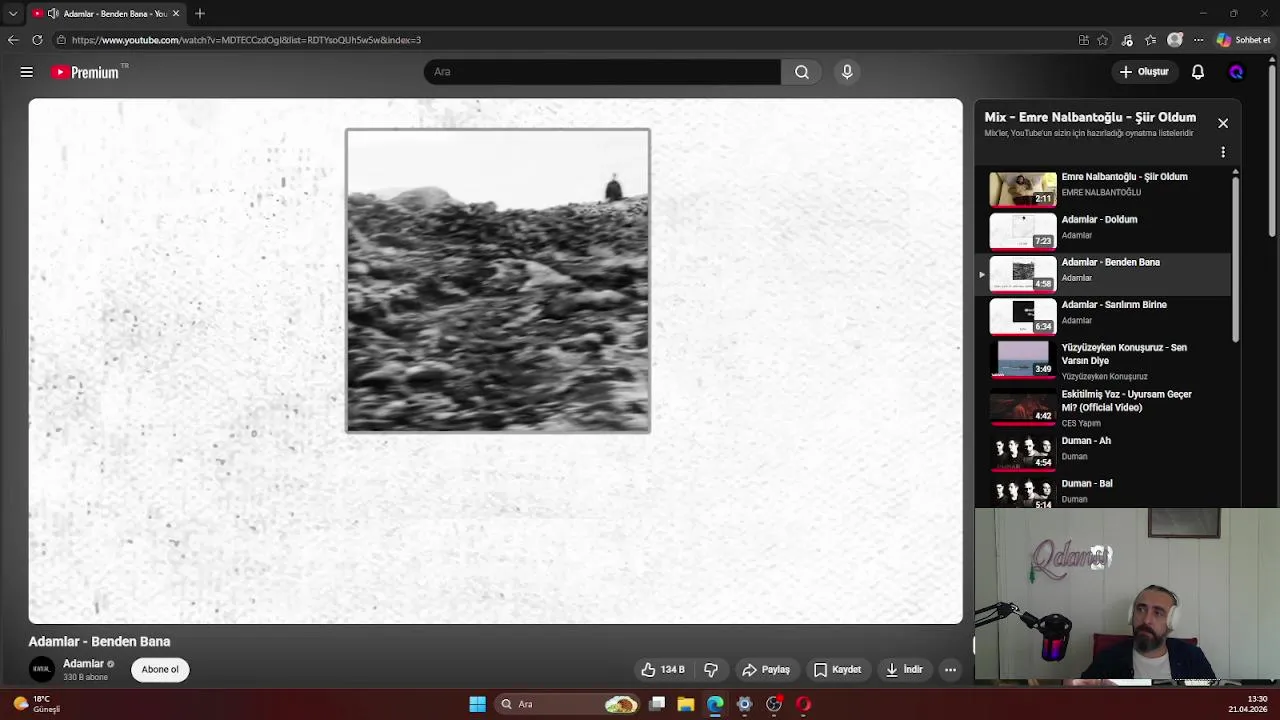Open the tab list dropdown arrow
The image size is (1280, 720).
click(x=13, y=13)
